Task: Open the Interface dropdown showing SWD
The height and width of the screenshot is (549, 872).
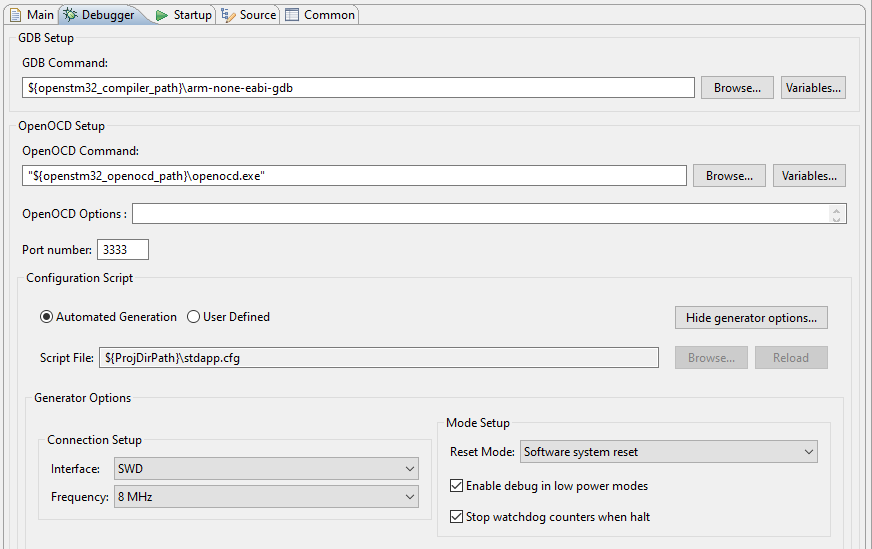Action: pos(266,469)
